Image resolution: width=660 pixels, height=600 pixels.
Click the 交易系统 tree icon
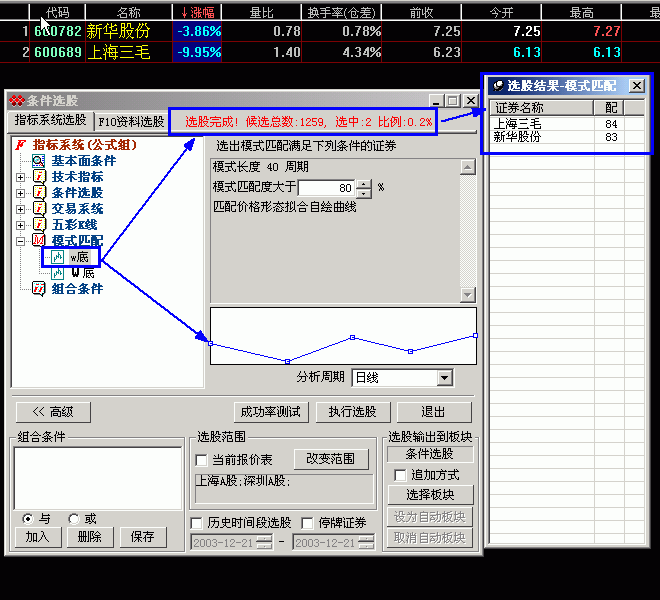(40, 209)
